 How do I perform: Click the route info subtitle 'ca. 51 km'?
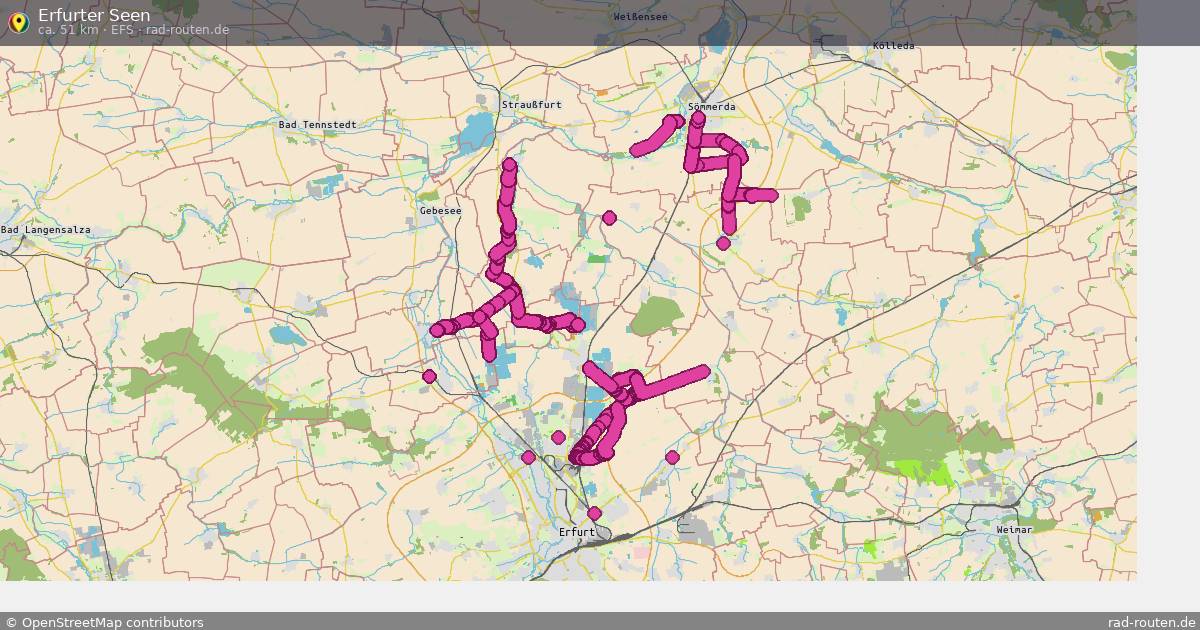click(x=68, y=30)
